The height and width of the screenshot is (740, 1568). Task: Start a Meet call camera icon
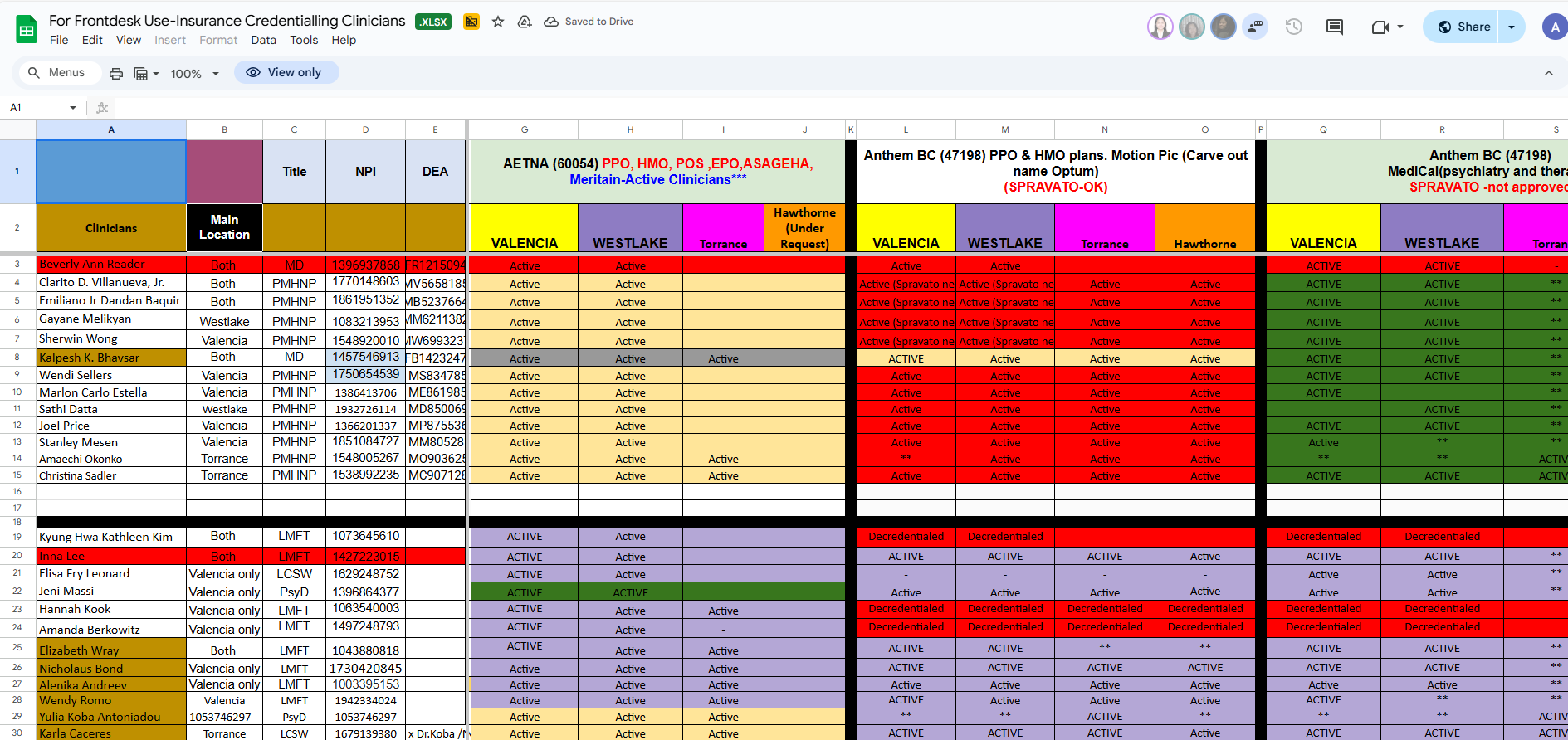1380,27
